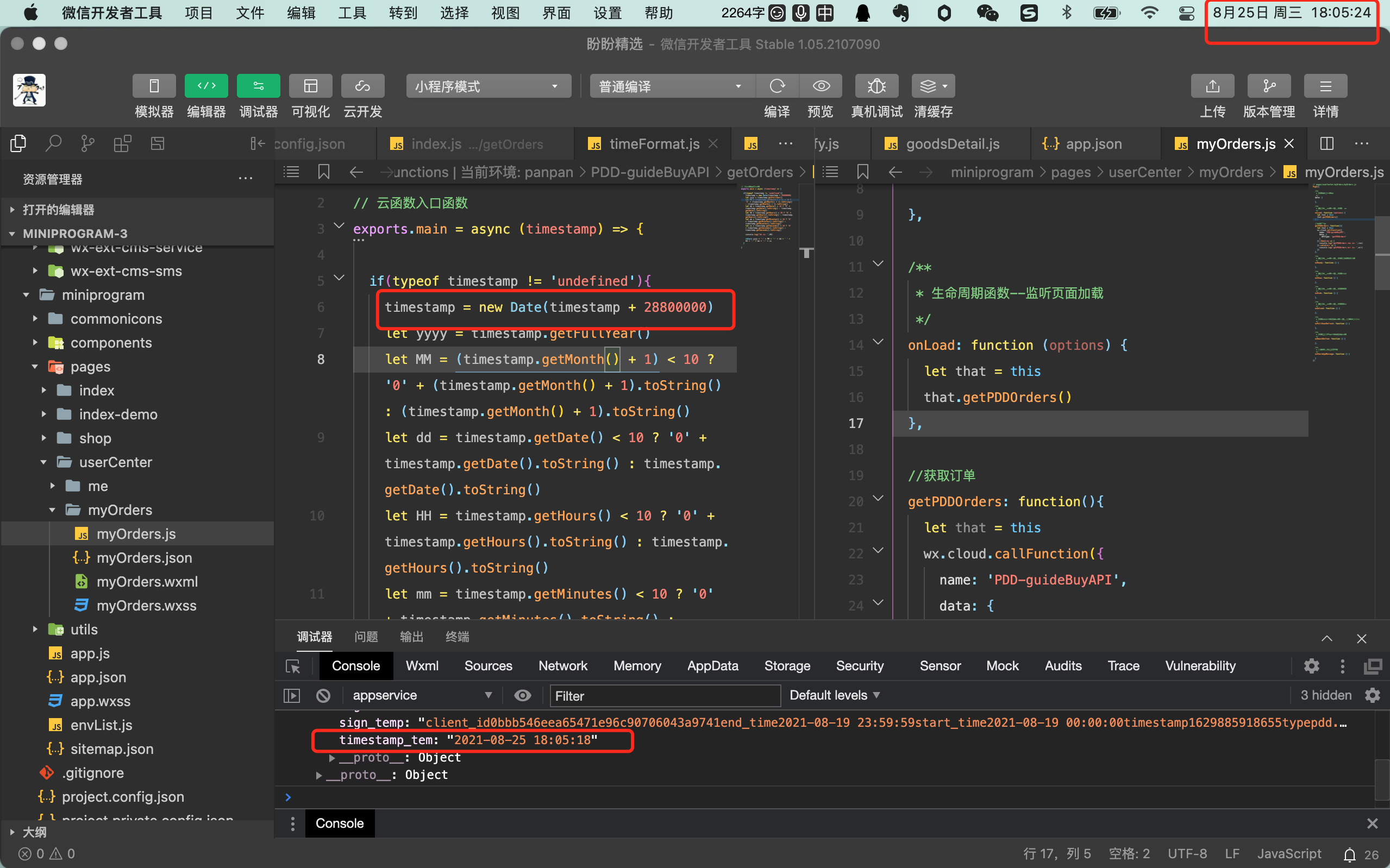This screenshot has height=868, width=1390.
Task: Click the 编译 compile refresh icon
Action: coord(777,86)
